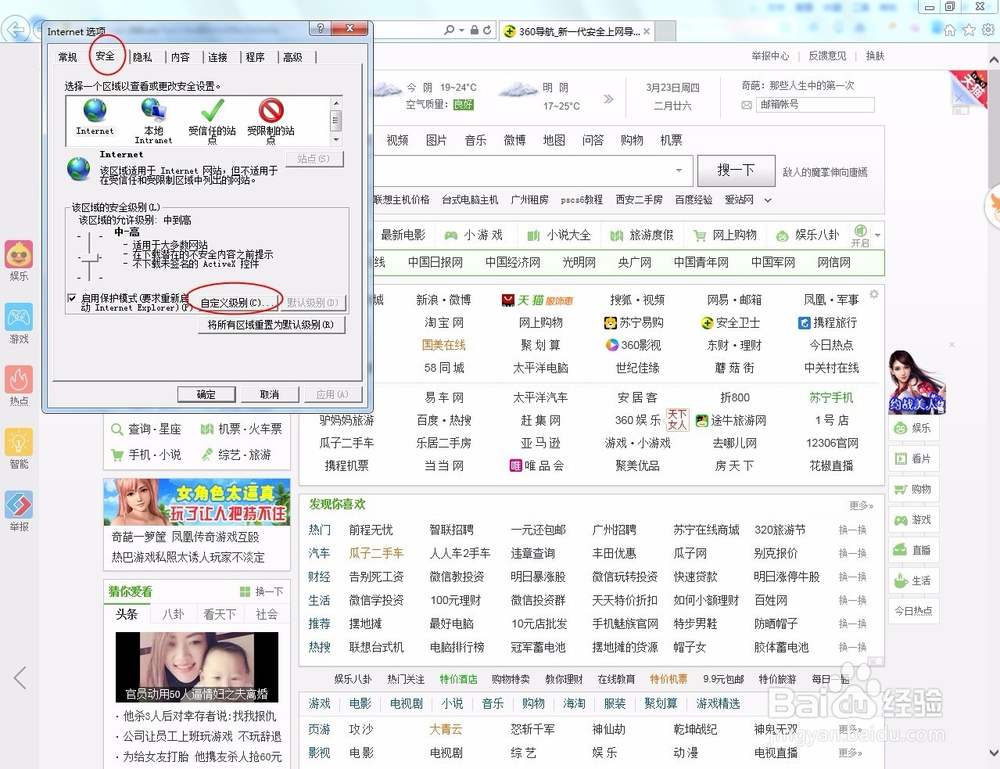
Task: Switch to the 连接 tab
Action: 217,57
